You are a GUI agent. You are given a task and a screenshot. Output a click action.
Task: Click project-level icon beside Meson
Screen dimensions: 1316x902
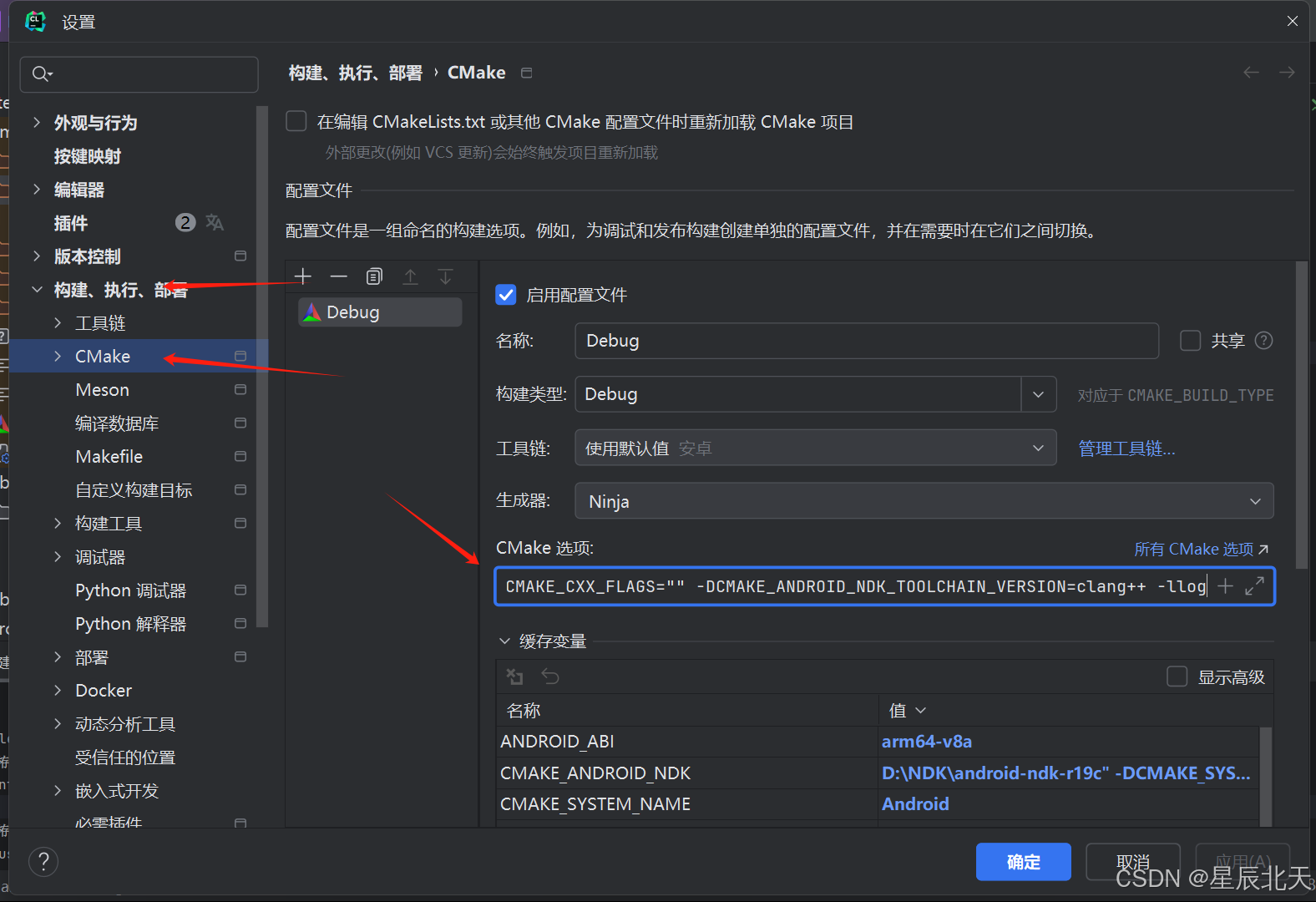tap(240, 389)
